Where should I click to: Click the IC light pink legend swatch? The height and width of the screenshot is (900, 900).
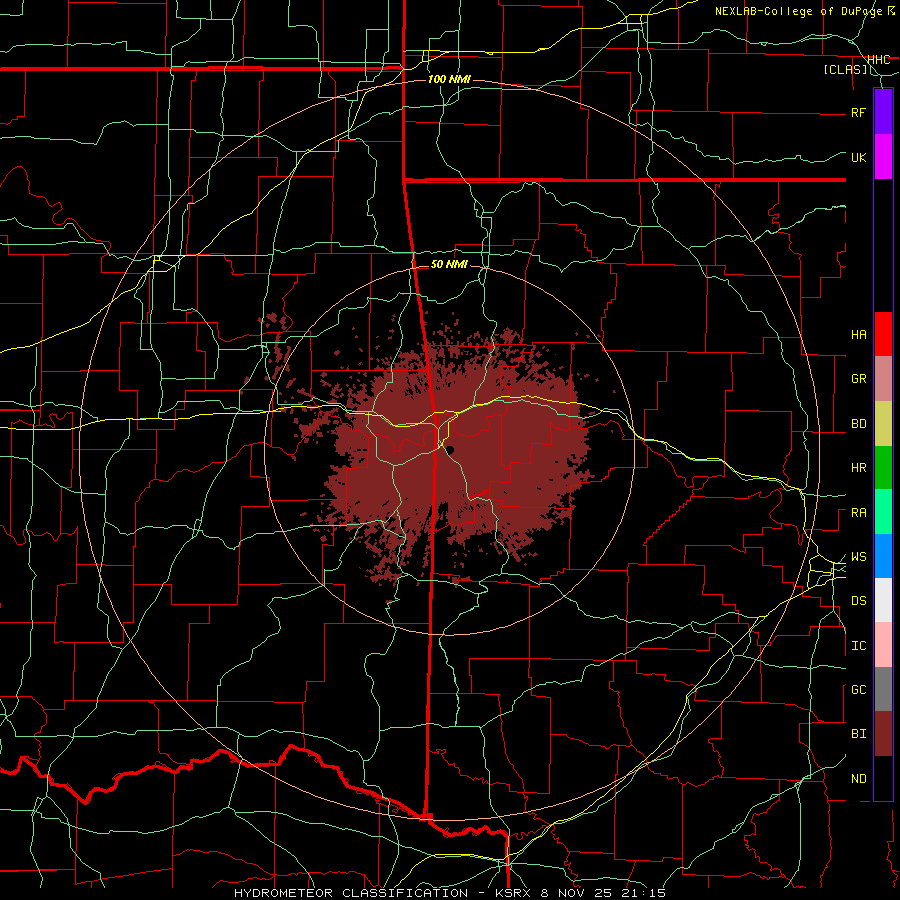(x=883, y=645)
